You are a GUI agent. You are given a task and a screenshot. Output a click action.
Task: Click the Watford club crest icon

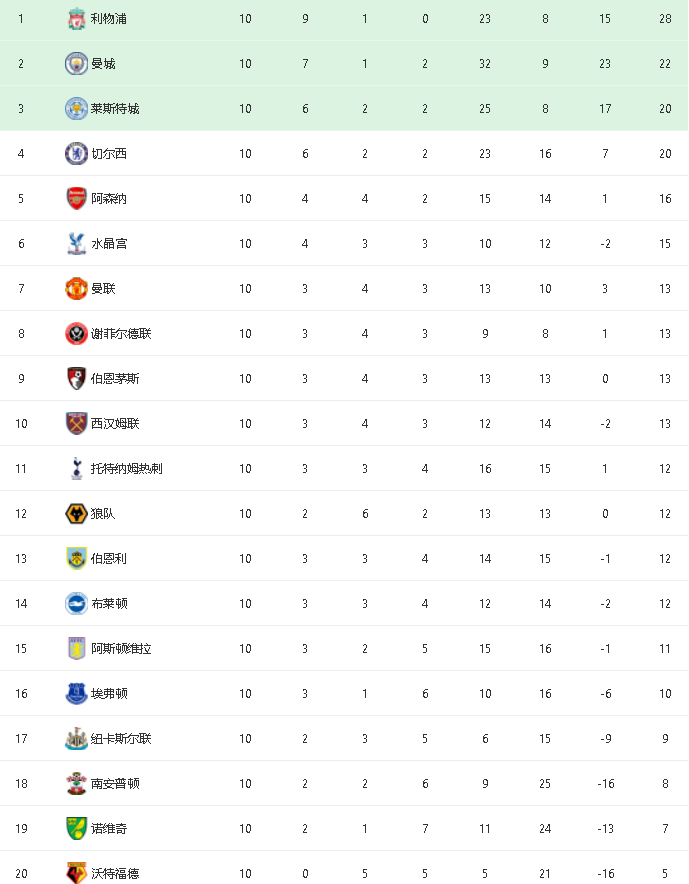(x=76, y=873)
